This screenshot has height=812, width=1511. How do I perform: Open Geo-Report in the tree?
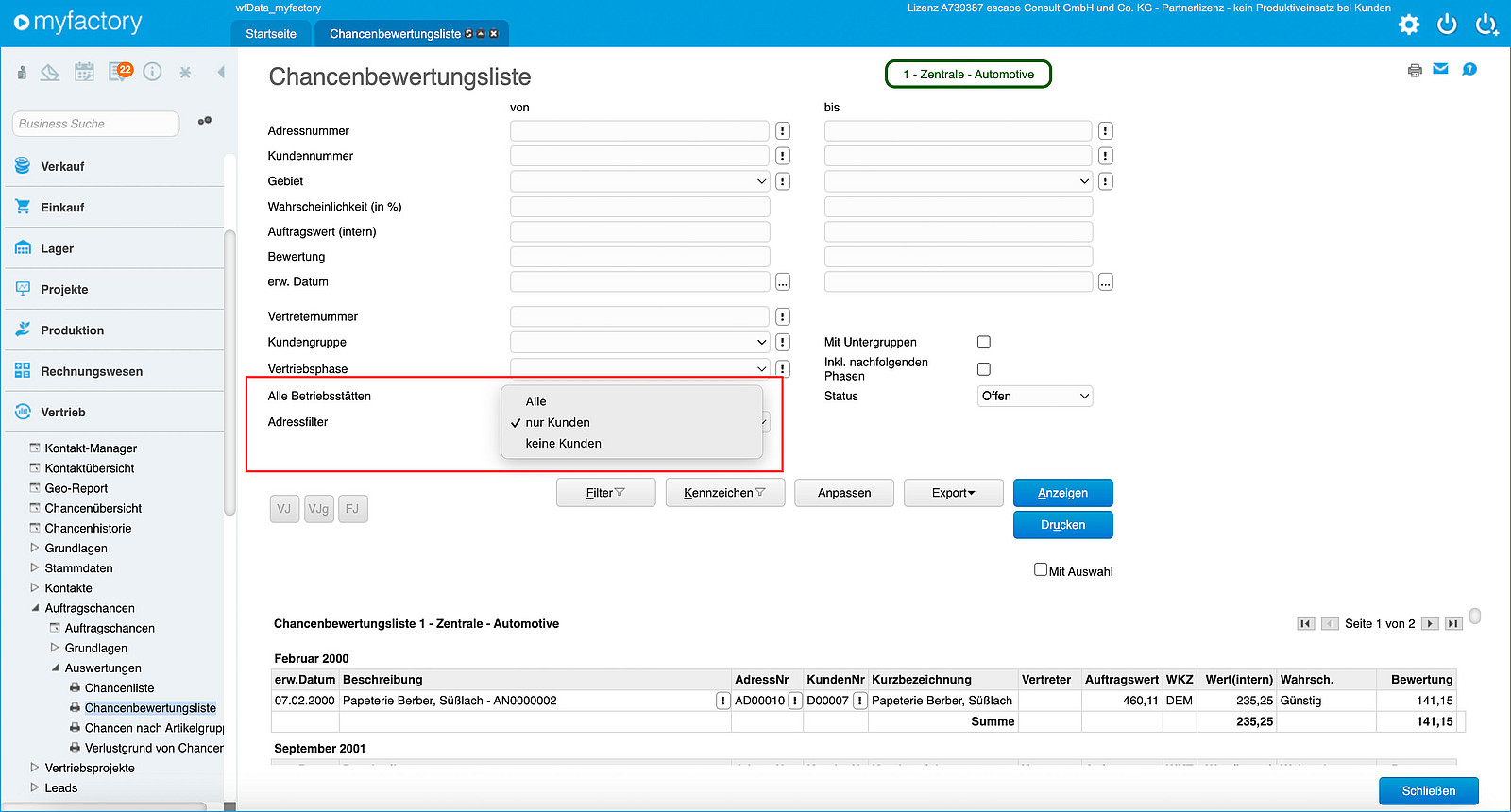click(x=76, y=488)
